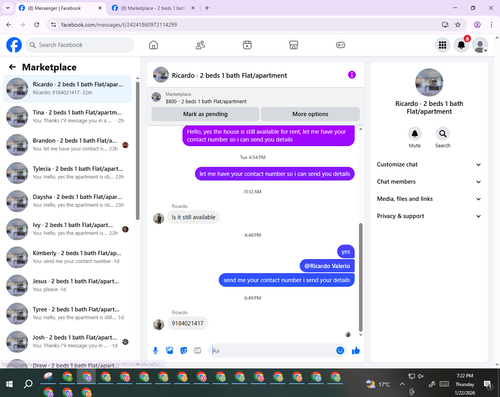Viewport: 500px width, 397px height.
Task: Switch to the Marketplace 2 beds tab
Action: (x=153, y=8)
